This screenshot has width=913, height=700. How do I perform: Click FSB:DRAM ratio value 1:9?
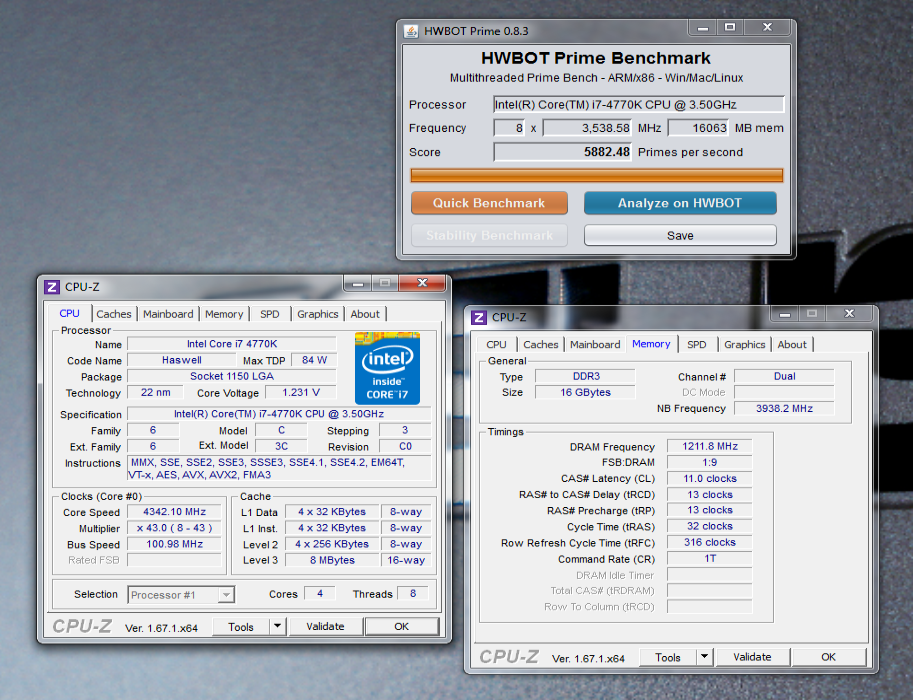coord(710,462)
